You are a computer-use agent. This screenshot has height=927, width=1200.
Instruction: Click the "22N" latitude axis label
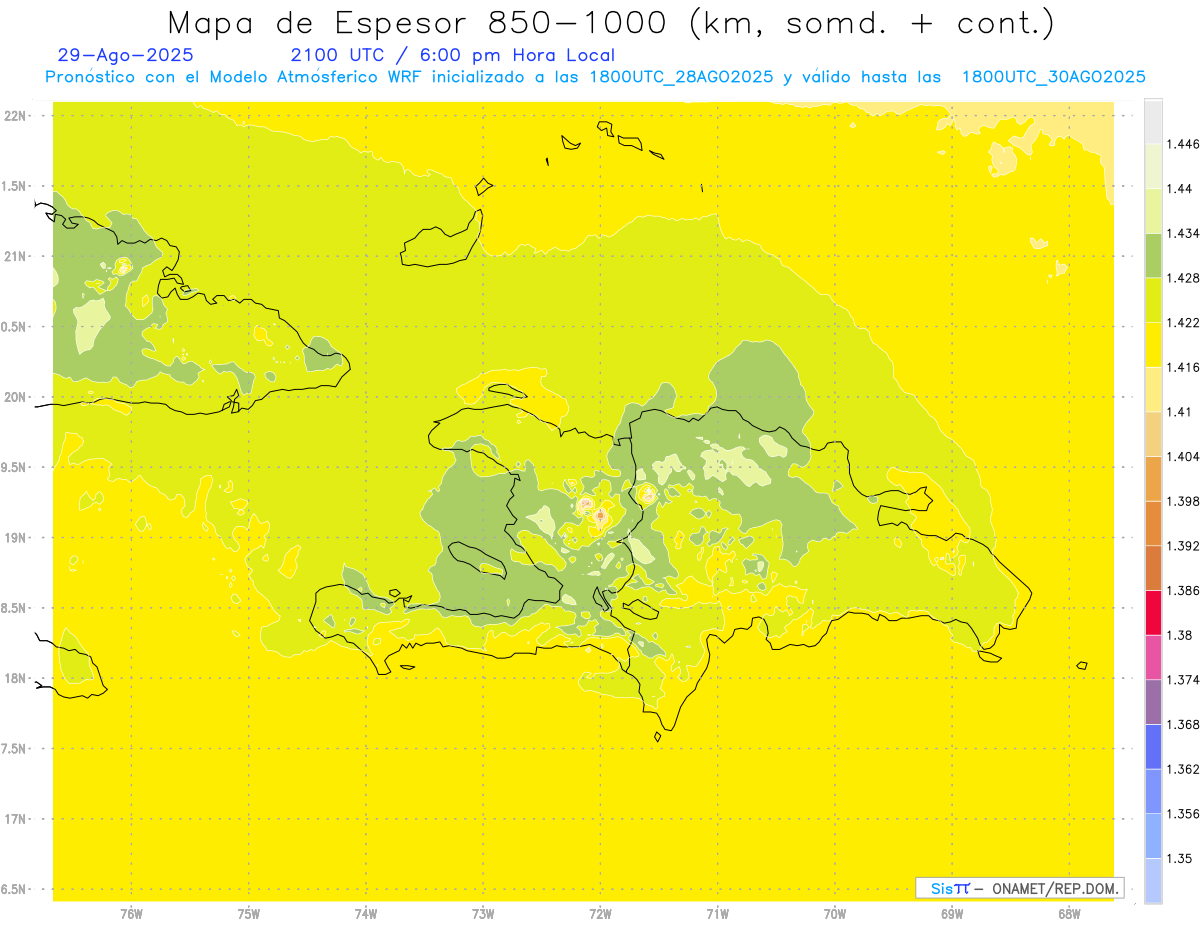pos(15,116)
